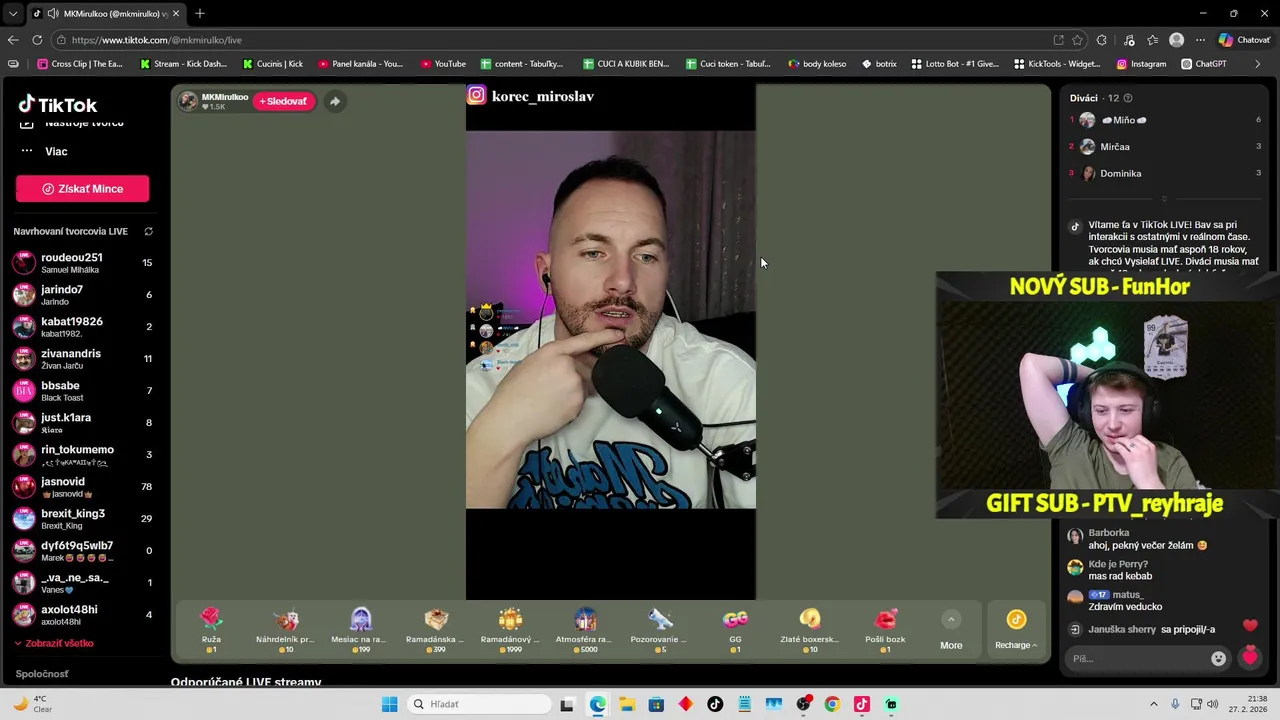Click taskbar Hľadať search box
1280x720 pixels.
point(481,704)
